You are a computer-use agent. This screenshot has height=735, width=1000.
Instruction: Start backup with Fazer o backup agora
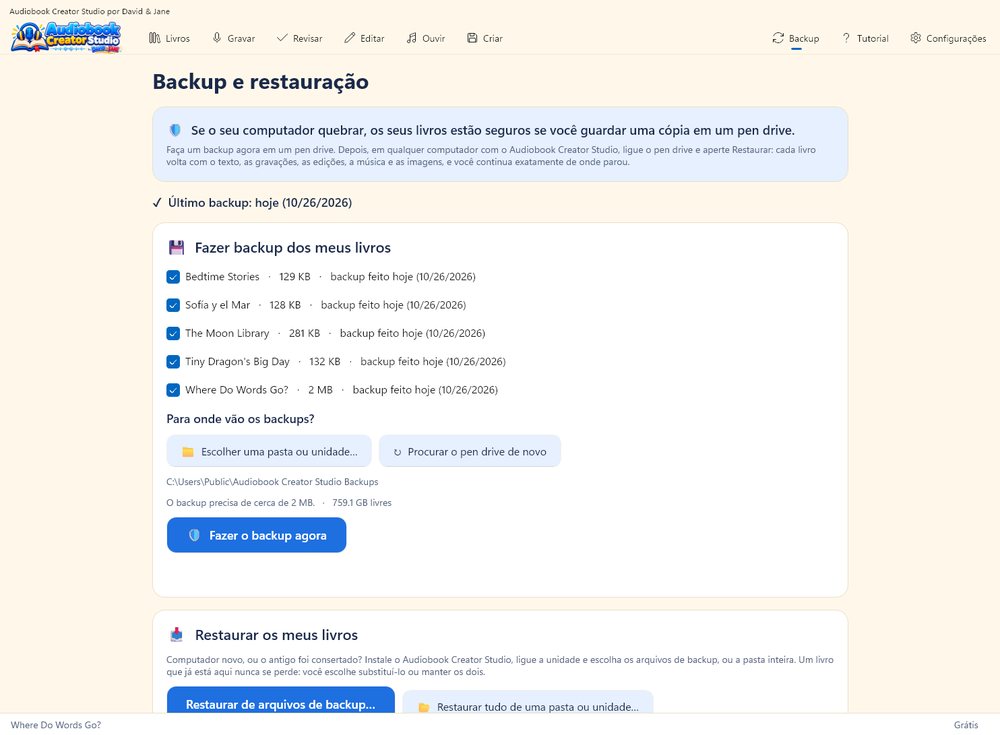(256, 535)
